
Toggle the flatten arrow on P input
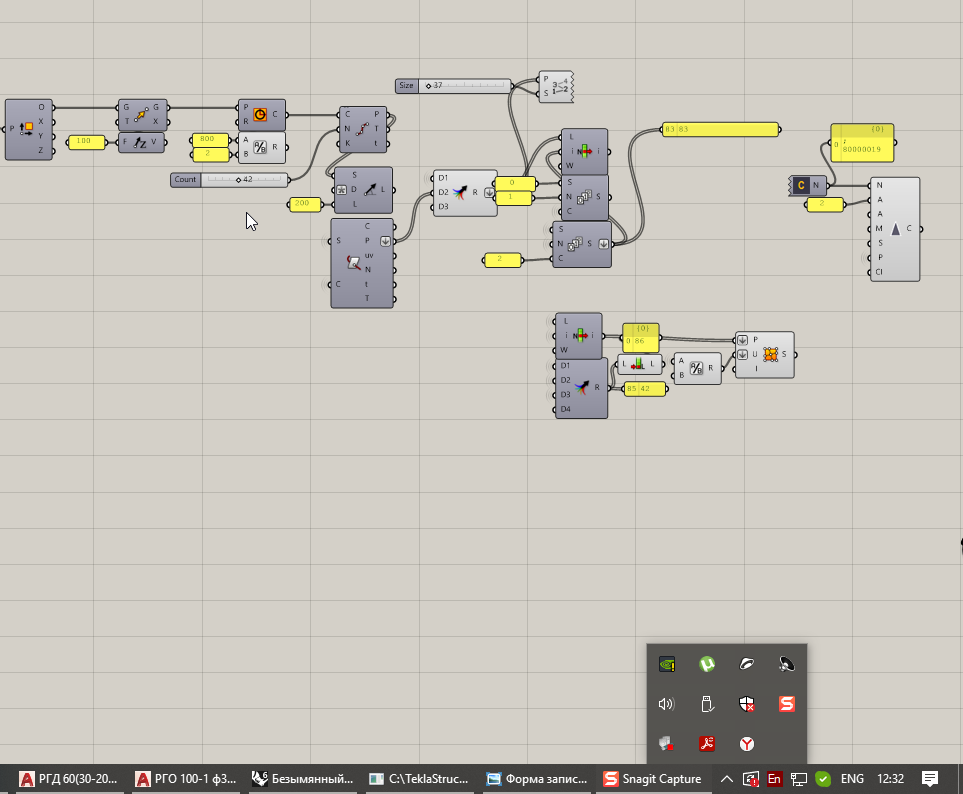click(x=743, y=340)
